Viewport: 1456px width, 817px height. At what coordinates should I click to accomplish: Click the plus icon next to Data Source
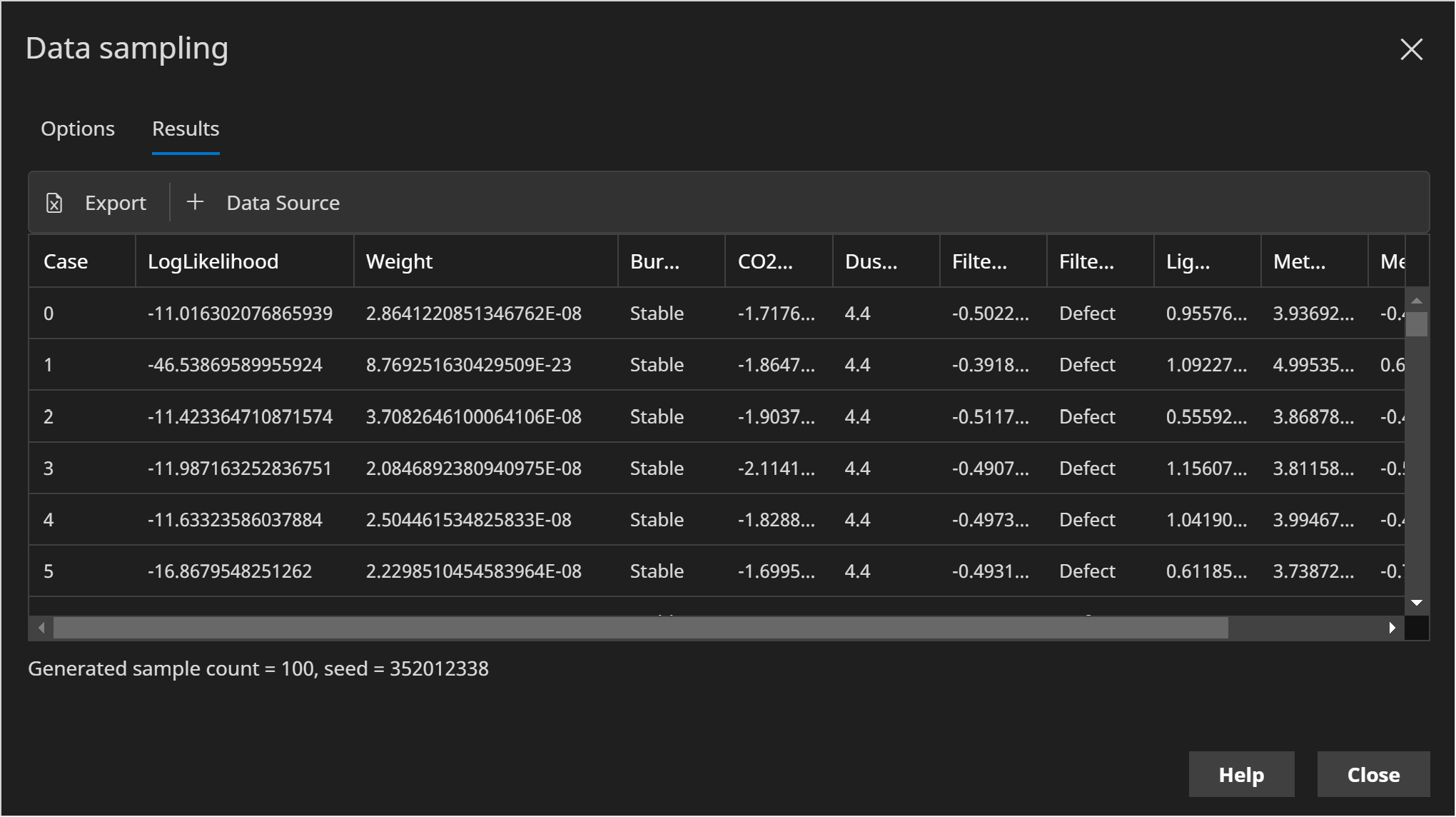(194, 201)
